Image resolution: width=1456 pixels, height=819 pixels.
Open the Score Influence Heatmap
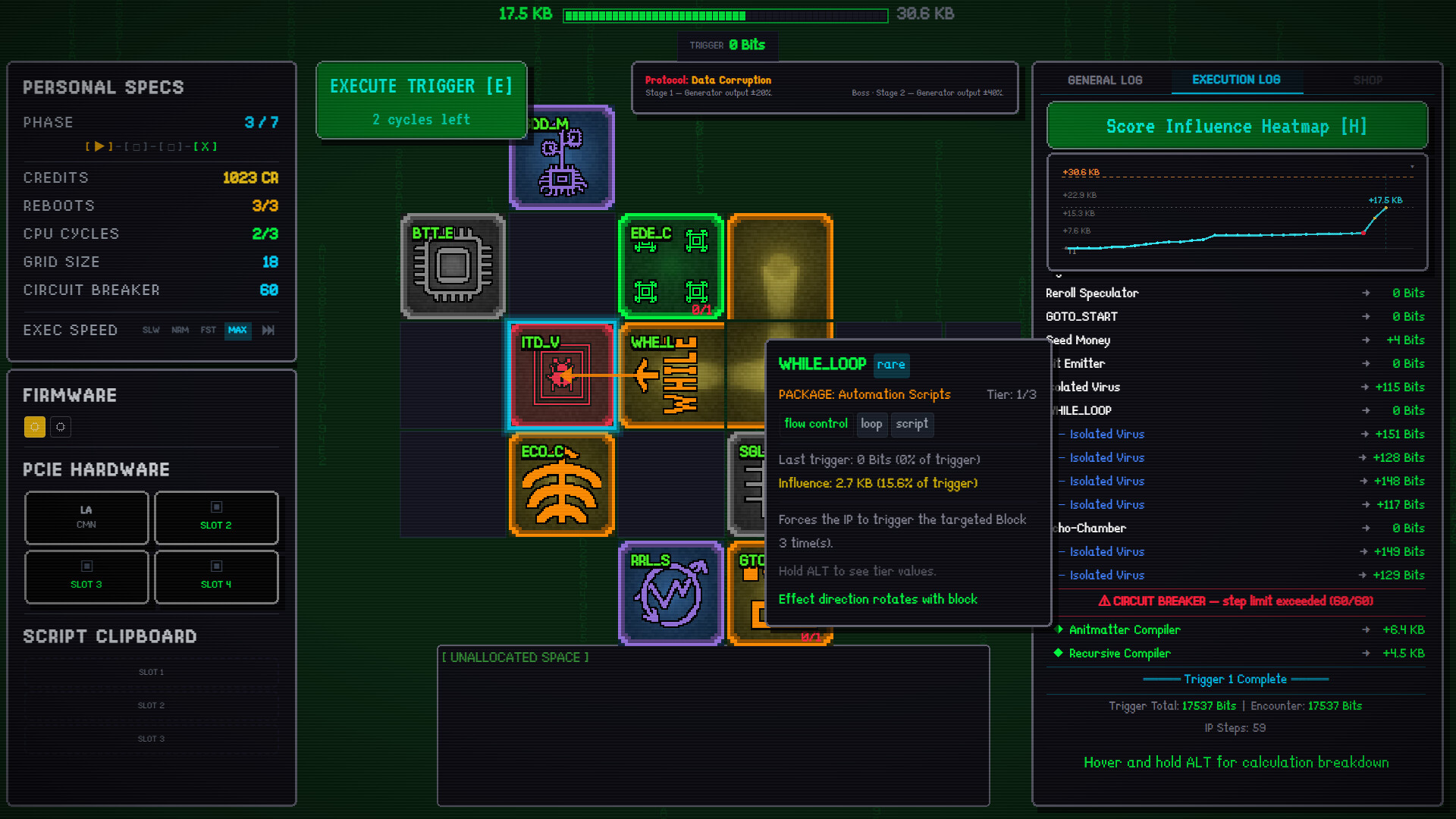pyautogui.click(x=1237, y=126)
